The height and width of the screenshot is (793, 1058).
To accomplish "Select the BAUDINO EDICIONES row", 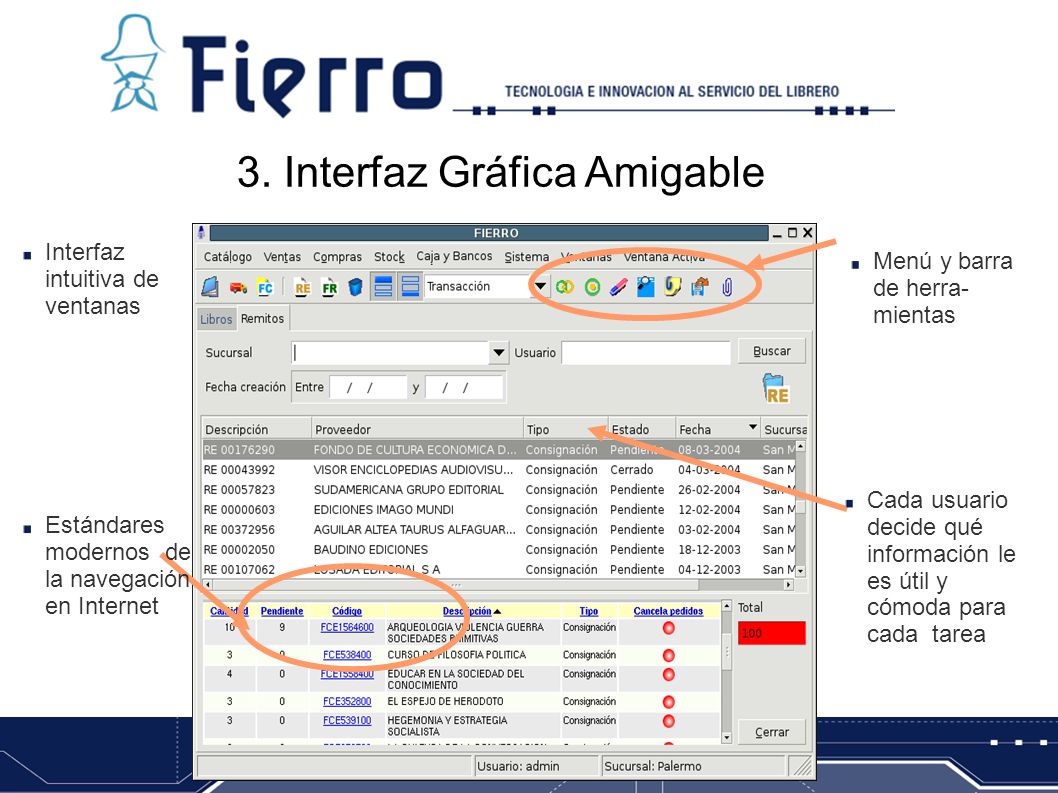I will coord(499,549).
